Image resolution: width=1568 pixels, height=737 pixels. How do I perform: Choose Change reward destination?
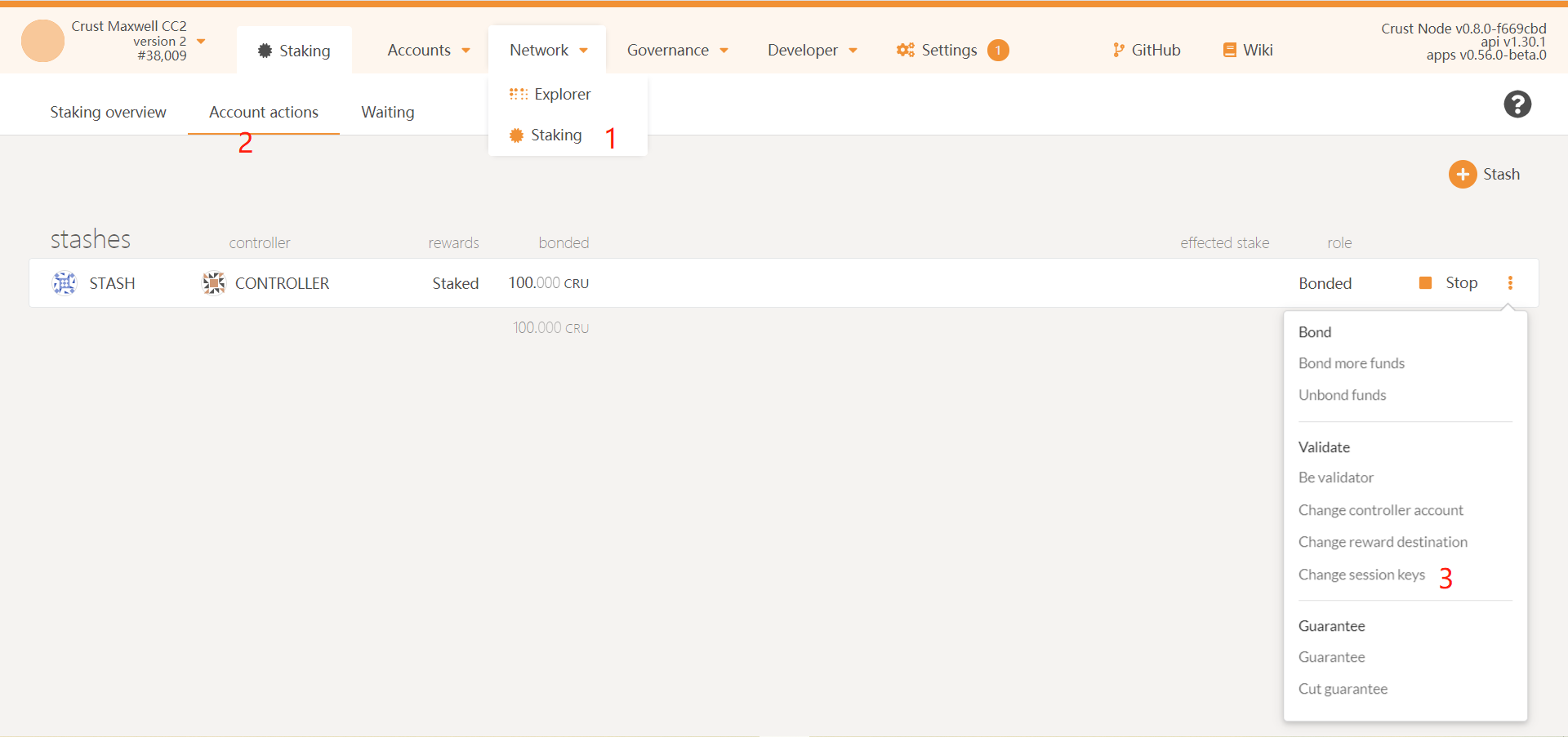[1383, 542]
